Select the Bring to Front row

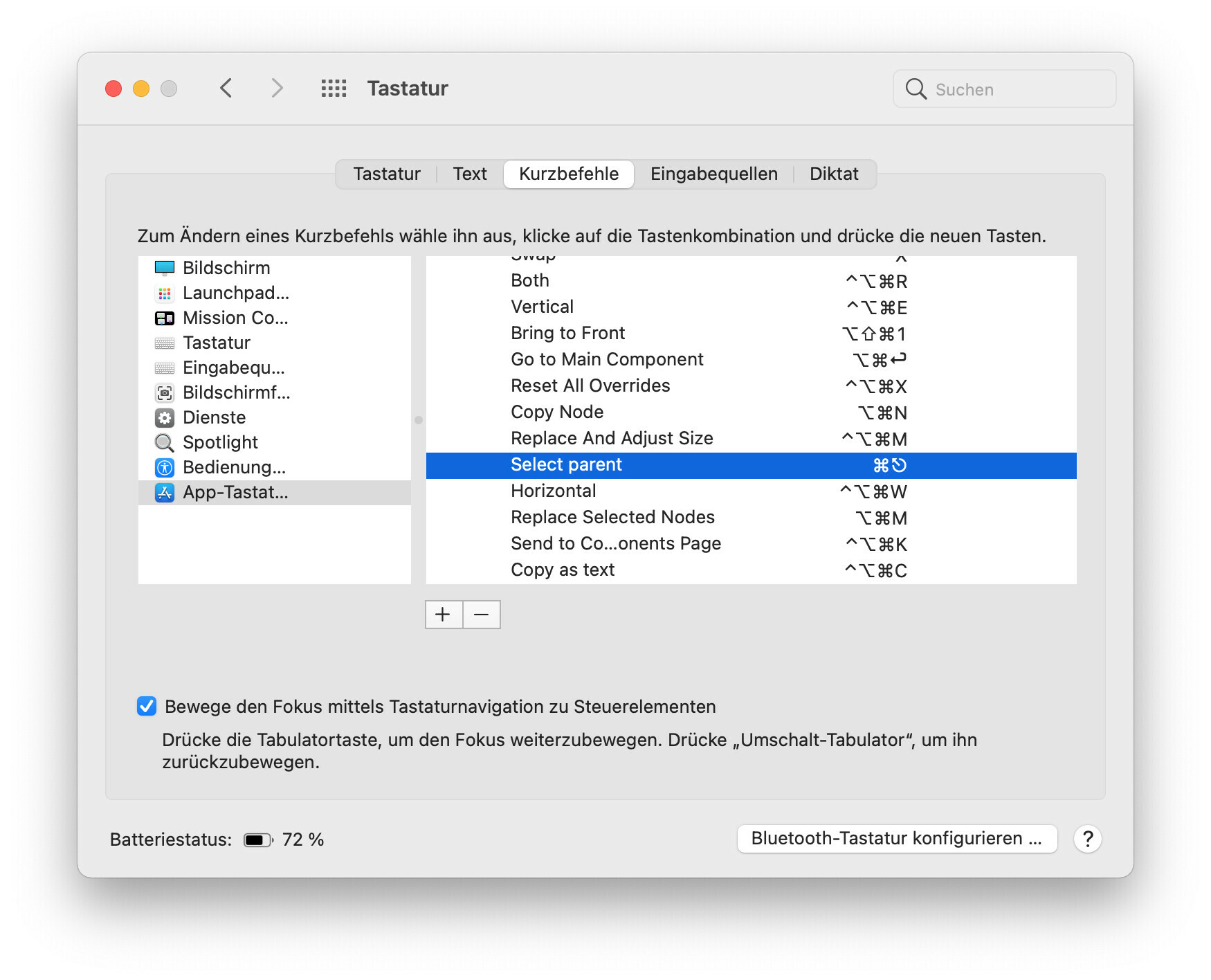752,334
